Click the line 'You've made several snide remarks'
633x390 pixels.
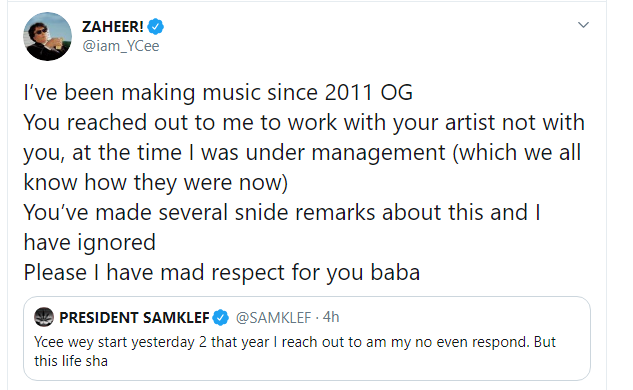282,212
